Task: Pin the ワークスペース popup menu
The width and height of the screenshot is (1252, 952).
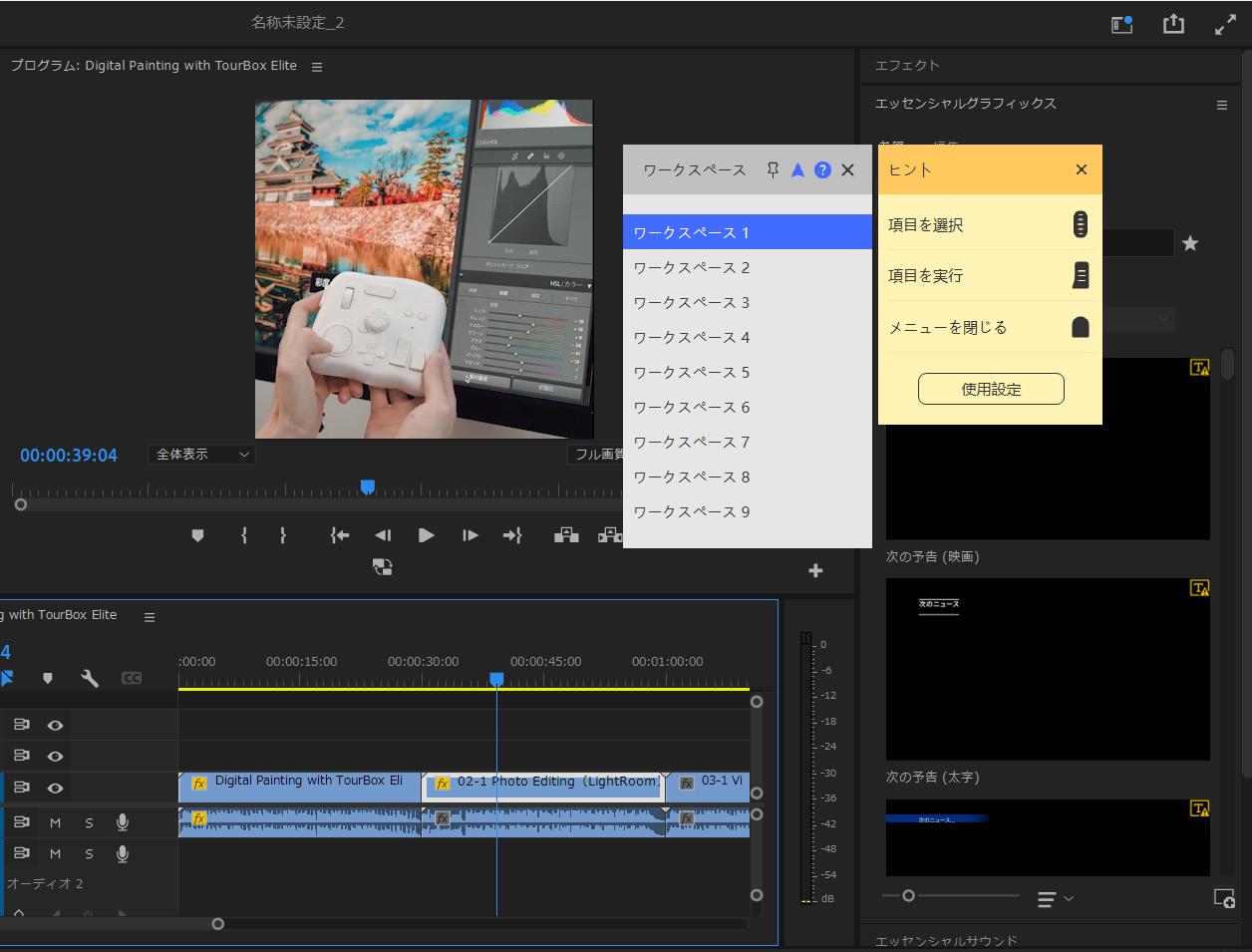Action: 773,170
